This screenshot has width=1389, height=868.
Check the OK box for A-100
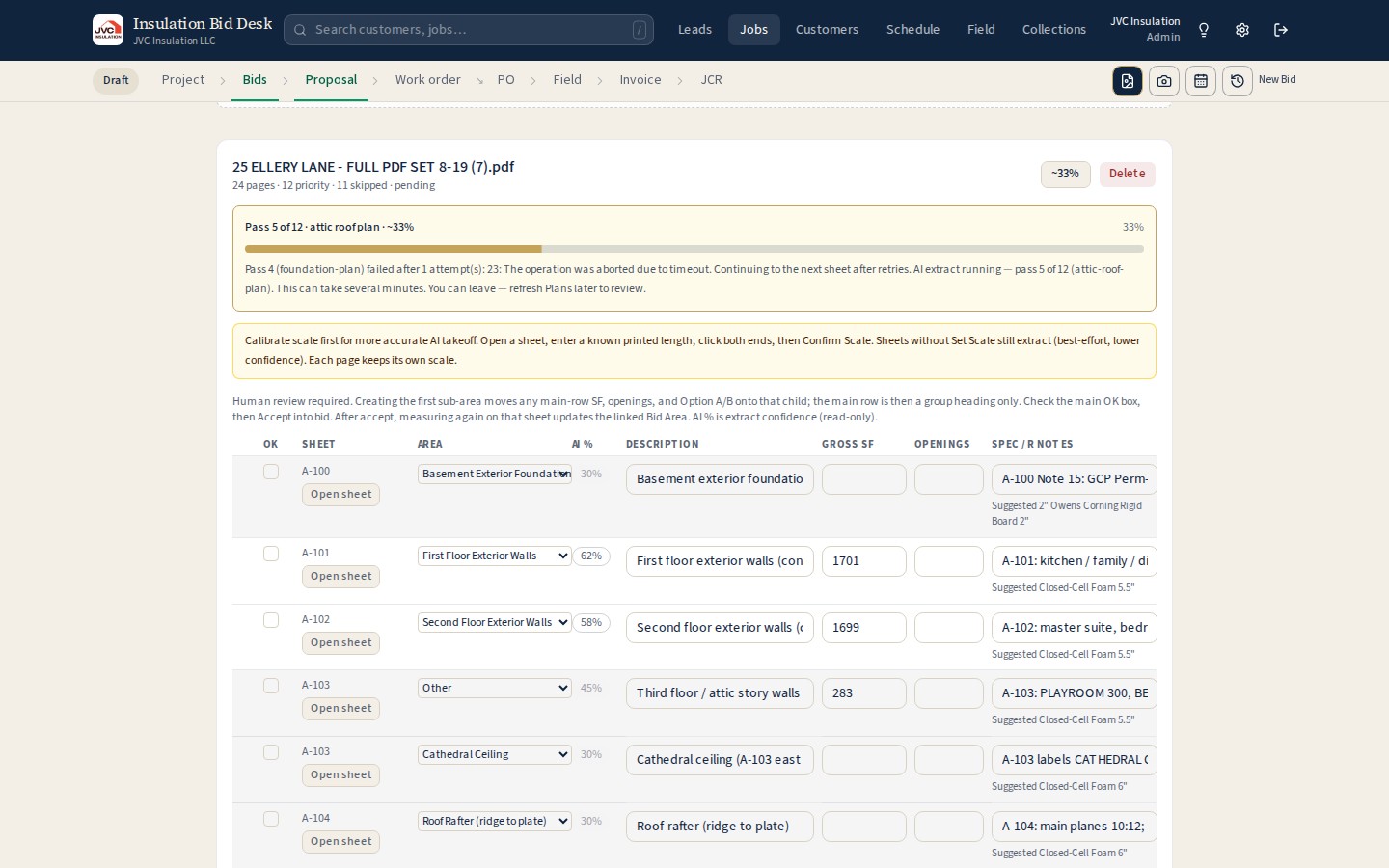271,472
